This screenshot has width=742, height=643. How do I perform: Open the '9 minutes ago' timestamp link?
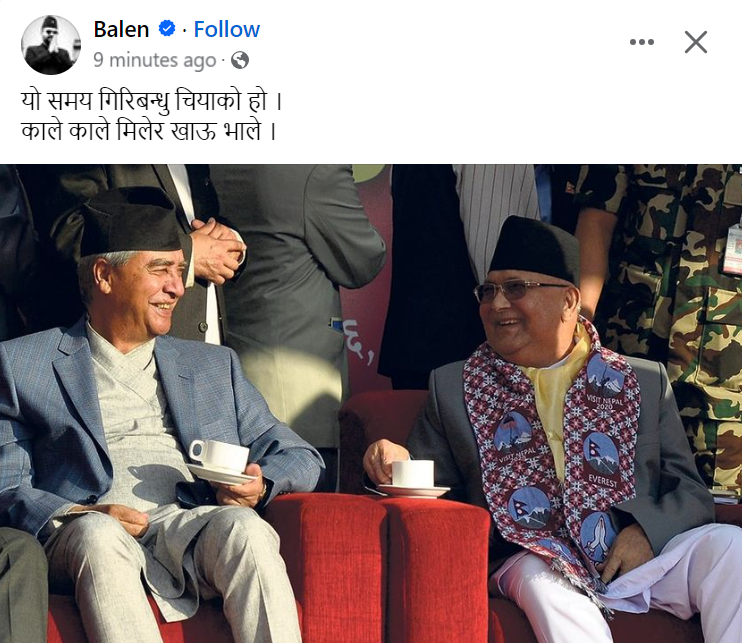pos(155,60)
